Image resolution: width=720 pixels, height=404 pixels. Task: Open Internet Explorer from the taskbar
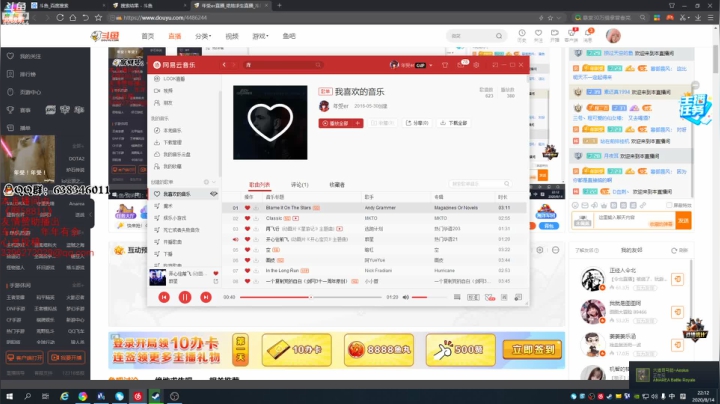pos(64,396)
